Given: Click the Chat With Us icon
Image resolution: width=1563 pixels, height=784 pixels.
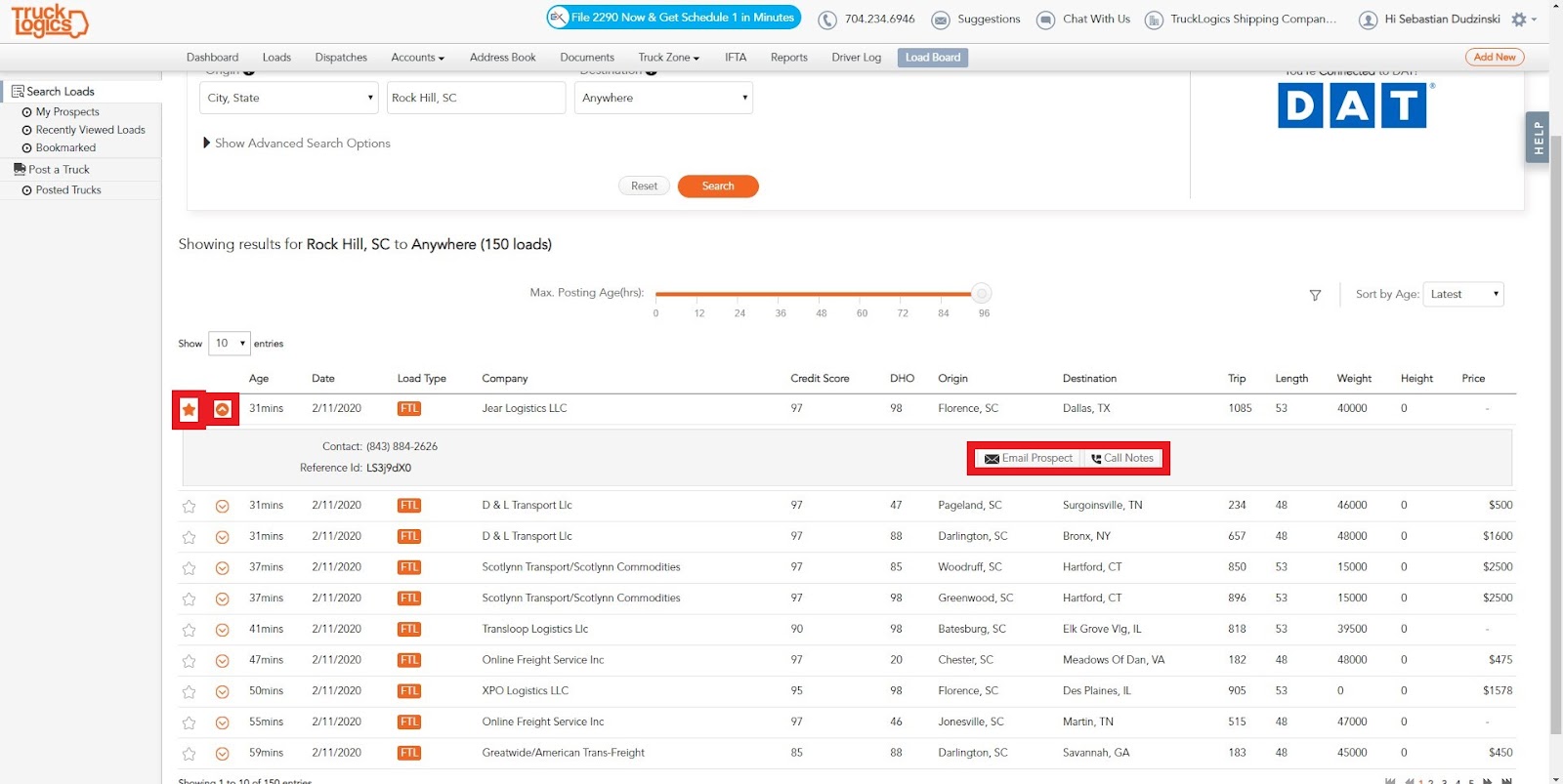Looking at the screenshot, I should (1045, 20).
